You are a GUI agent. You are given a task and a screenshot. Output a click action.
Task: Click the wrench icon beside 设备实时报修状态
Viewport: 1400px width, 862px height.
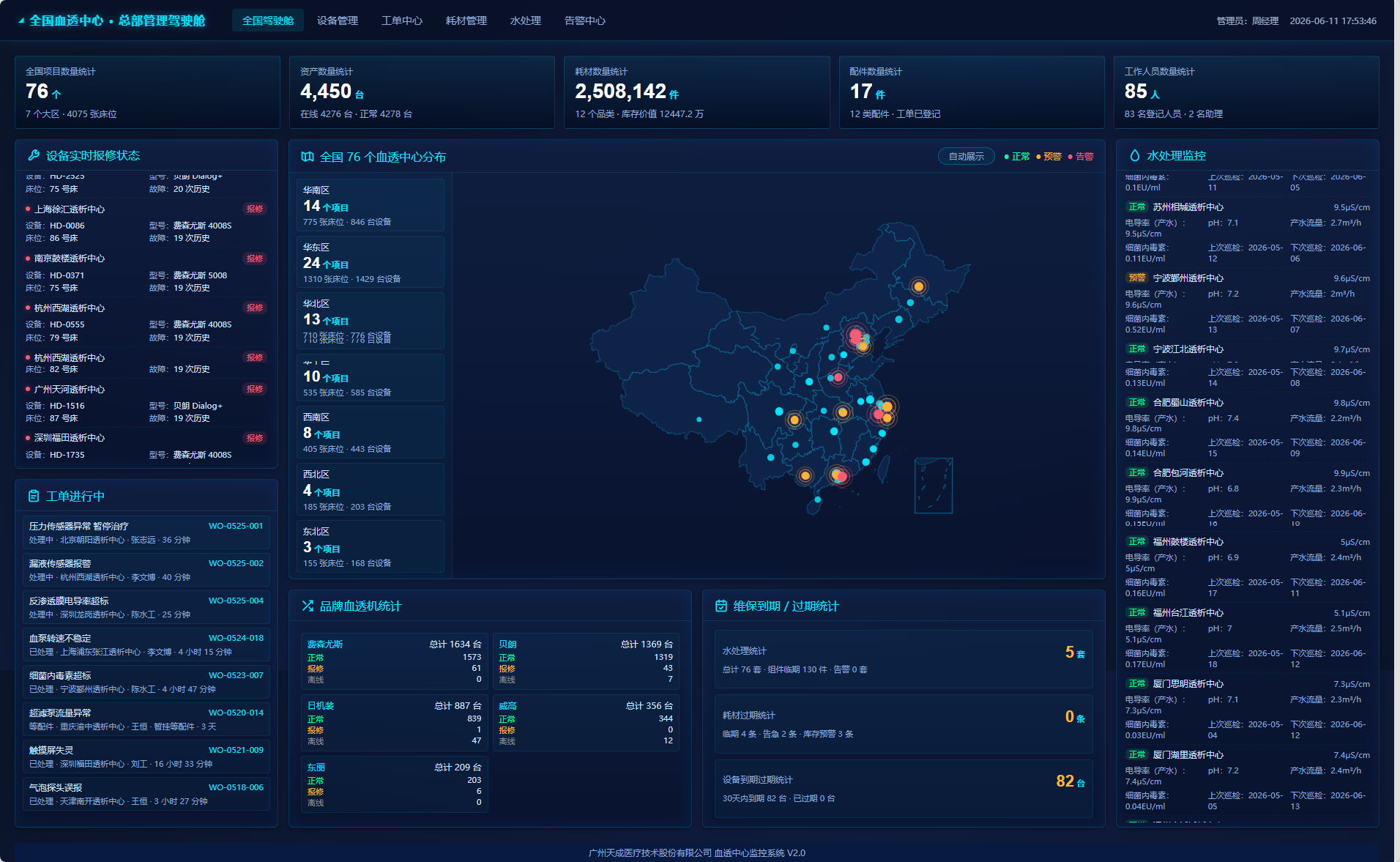tap(34, 155)
